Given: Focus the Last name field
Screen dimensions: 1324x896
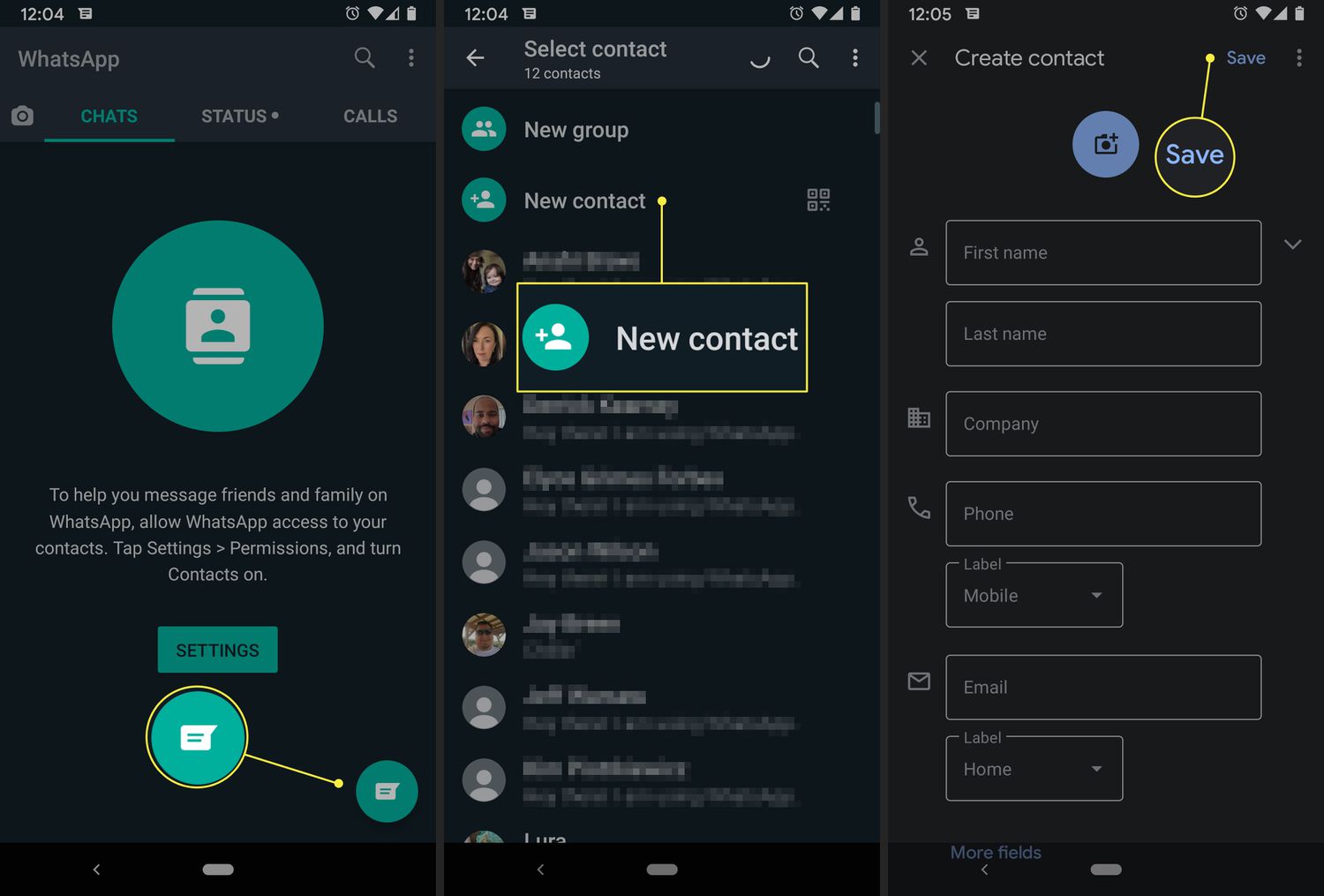Looking at the screenshot, I should [1103, 334].
